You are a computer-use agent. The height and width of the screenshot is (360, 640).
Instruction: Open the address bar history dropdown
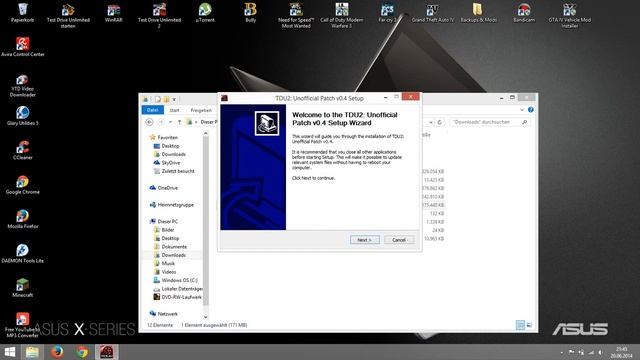click(x=431, y=122)
